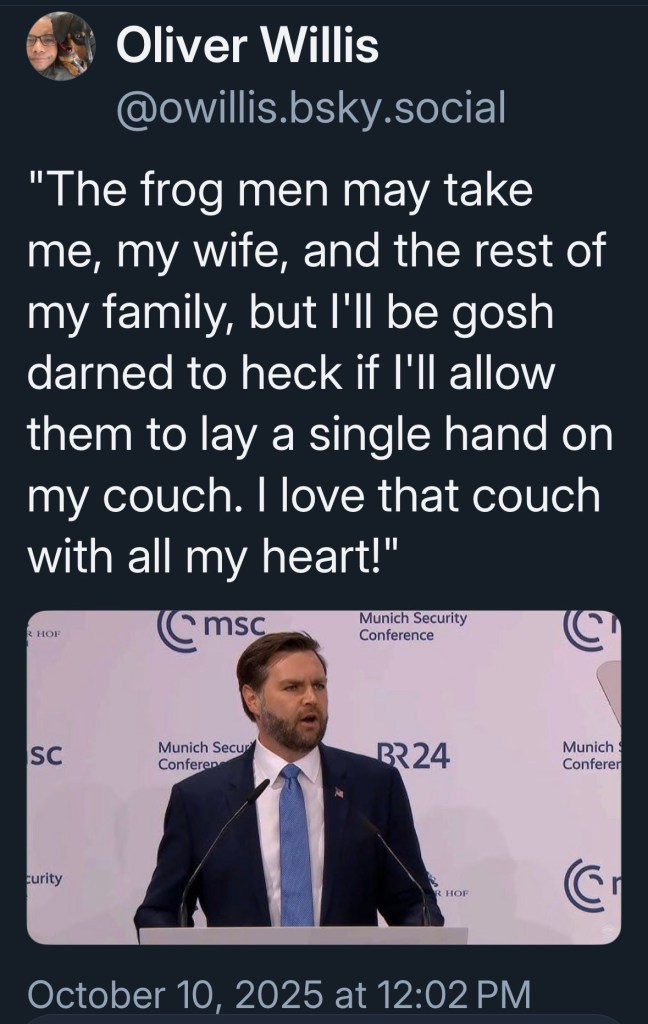The image size is (648, 1024).
Task: Click the Munich Security Conference text at top center
Action: pos(411,627)
